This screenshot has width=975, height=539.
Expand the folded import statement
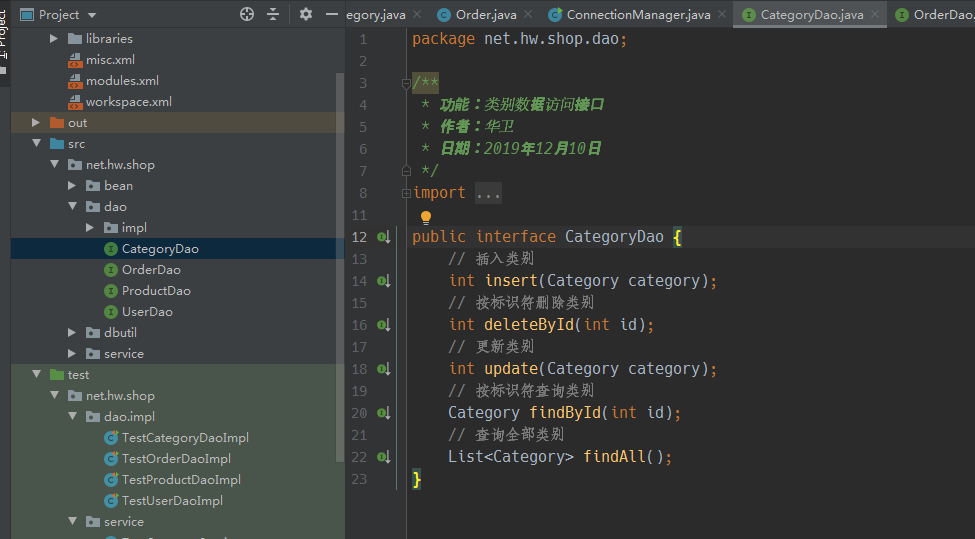(406, 193)
